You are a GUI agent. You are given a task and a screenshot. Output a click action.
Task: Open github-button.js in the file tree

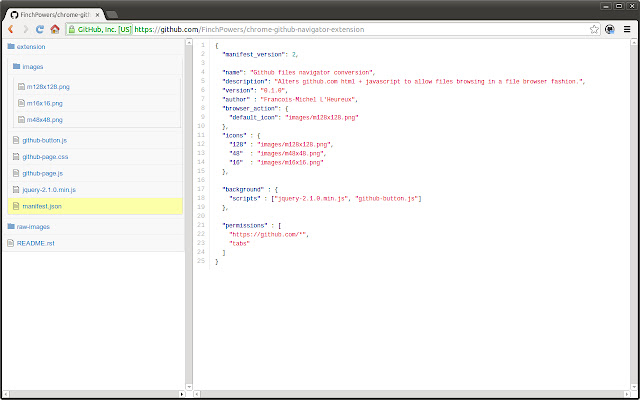point(44,139)
